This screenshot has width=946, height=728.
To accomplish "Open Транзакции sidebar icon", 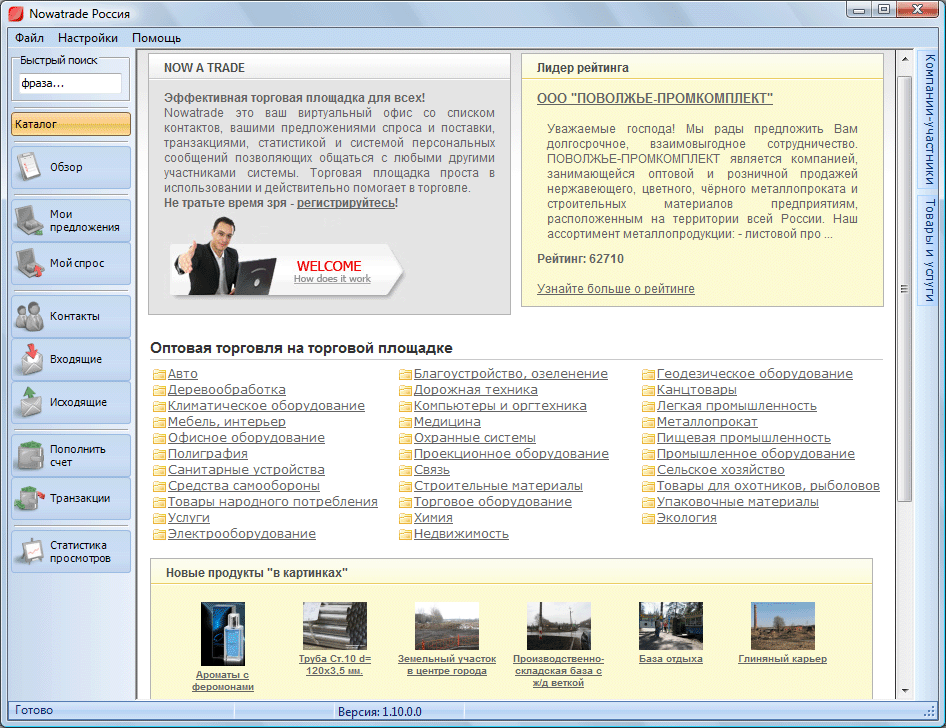I will 30,498.
